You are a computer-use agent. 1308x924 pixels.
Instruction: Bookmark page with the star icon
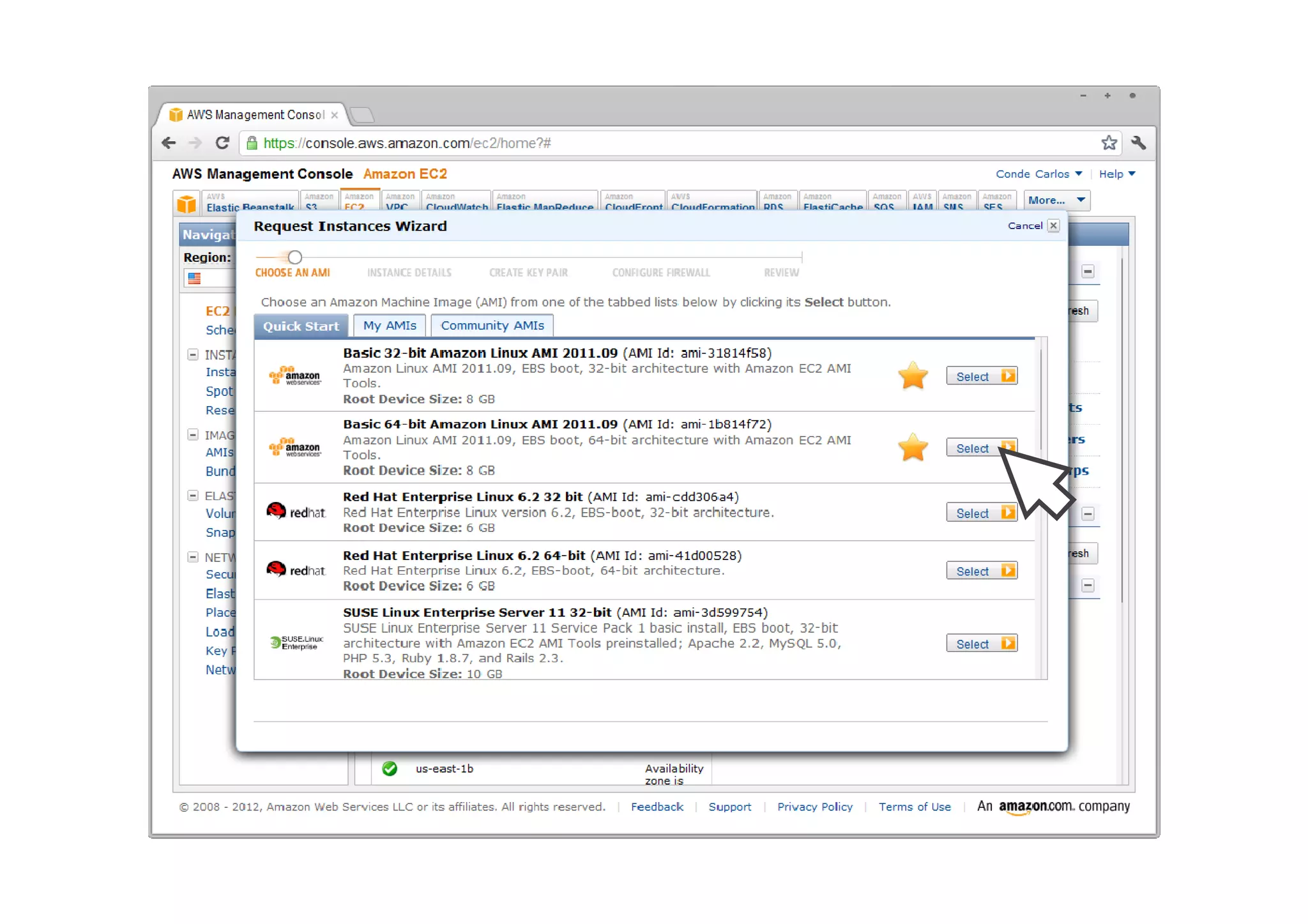click(x=1109, y=143)
